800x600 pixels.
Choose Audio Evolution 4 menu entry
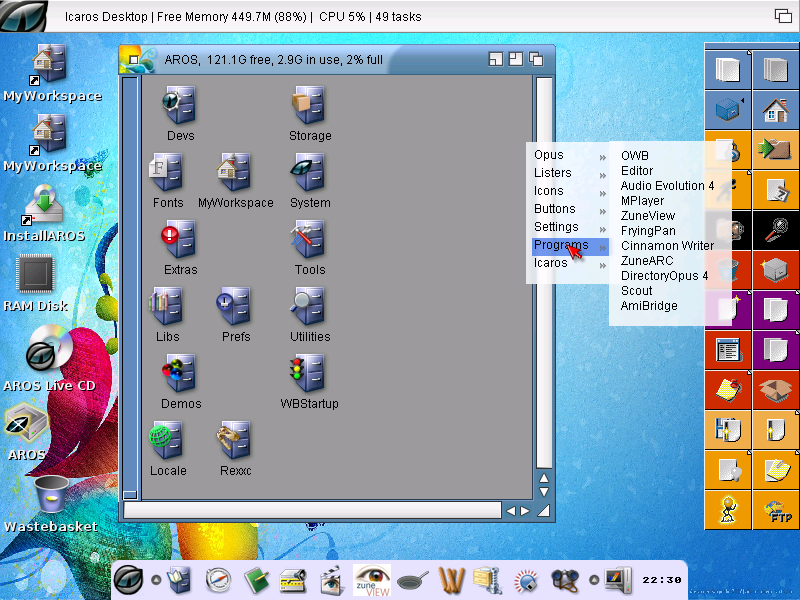pyautogui.click(x=667, y=186)
